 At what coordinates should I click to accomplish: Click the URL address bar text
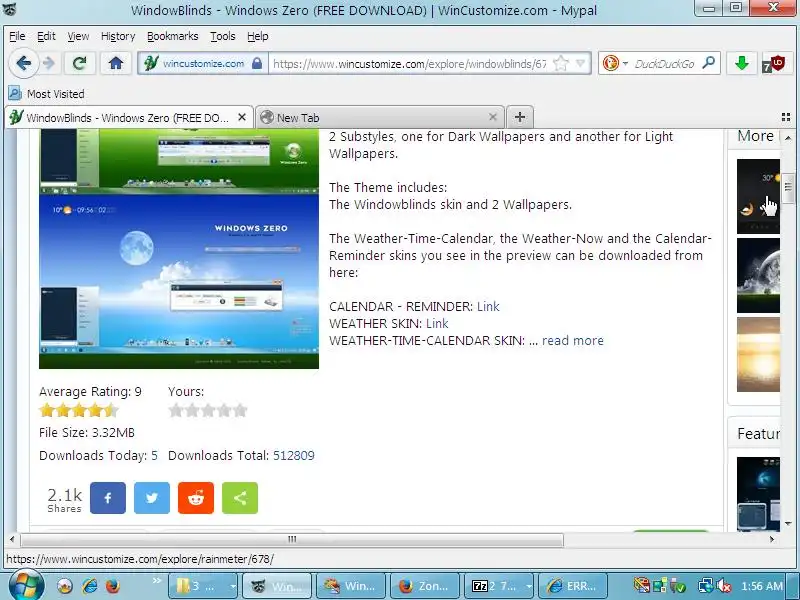tap(410, 64)
